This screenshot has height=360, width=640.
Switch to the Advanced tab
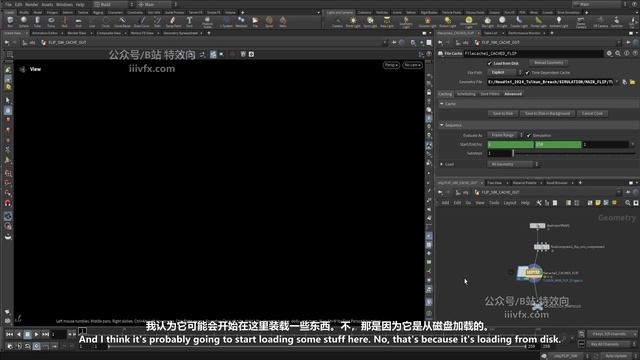pyautogui.click(x=513, y=94)
